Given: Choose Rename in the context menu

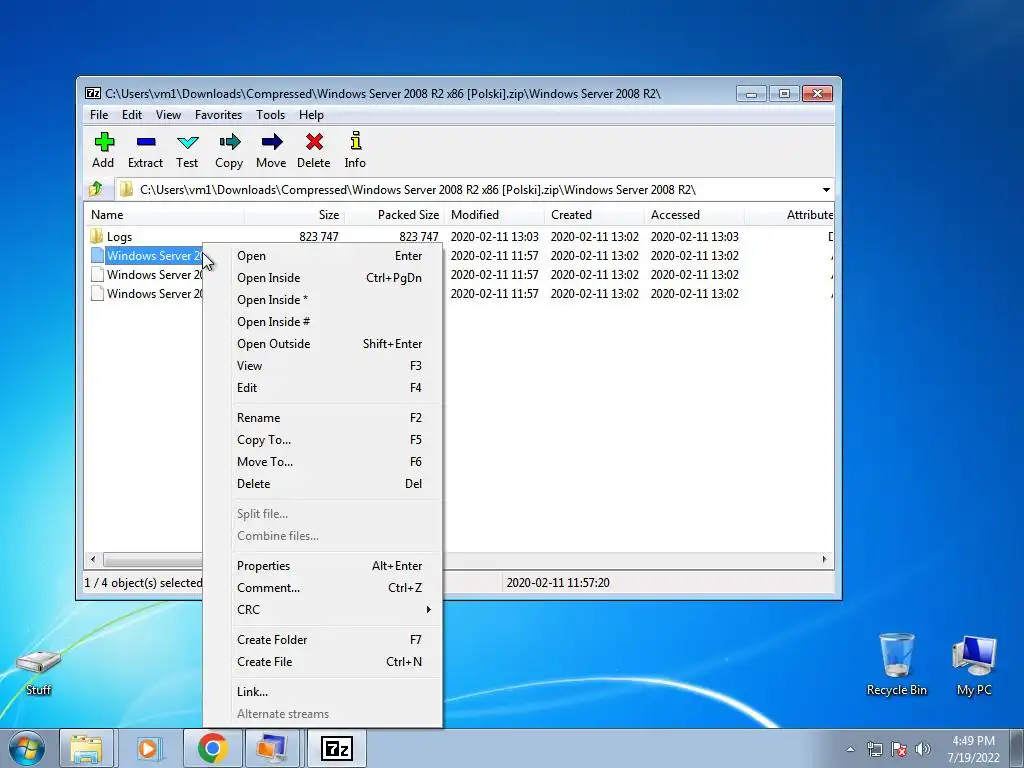Looking at the screenshot, I should coord(323,418).
